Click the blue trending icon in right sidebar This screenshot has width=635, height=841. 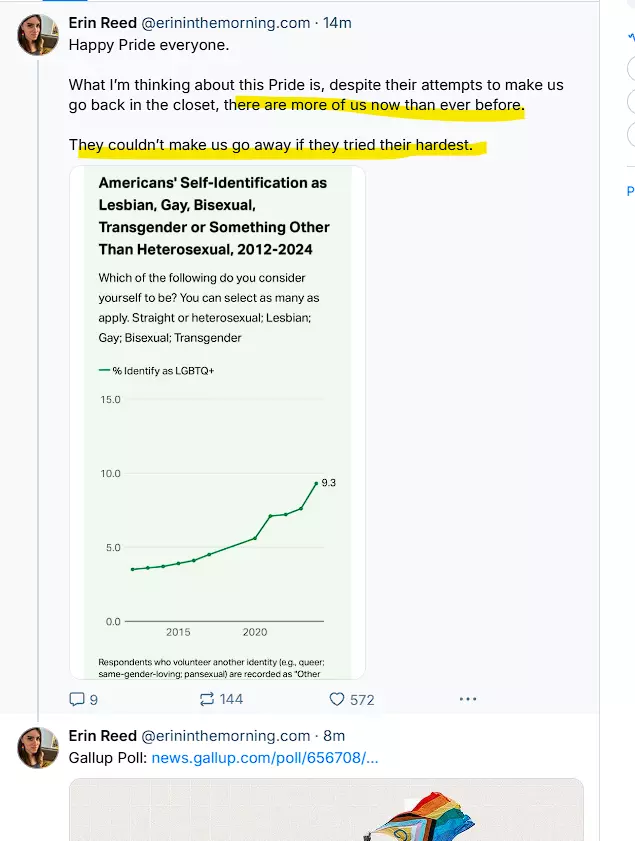[630, 37]
